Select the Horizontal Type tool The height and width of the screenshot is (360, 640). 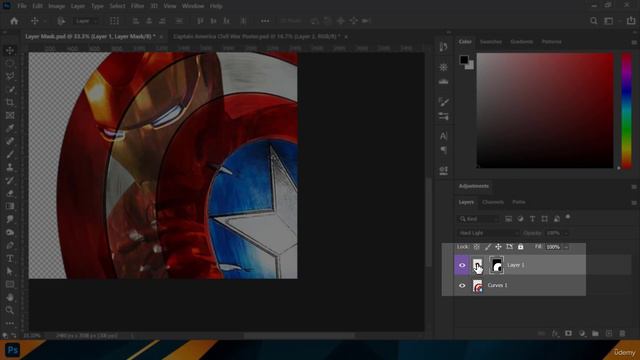(x=10, y=258)
